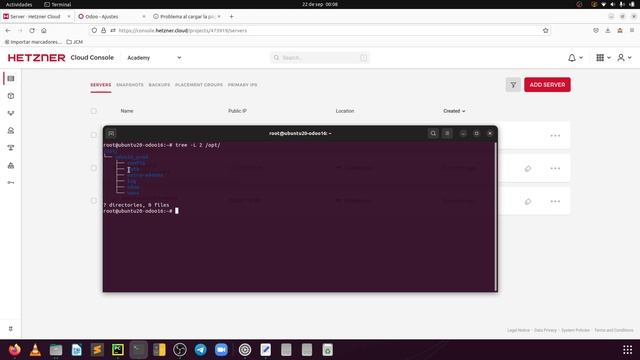640x360 pixels.
Task: Open the cube-shaped Volumes sidebar icon
Action: click(11, 96)
